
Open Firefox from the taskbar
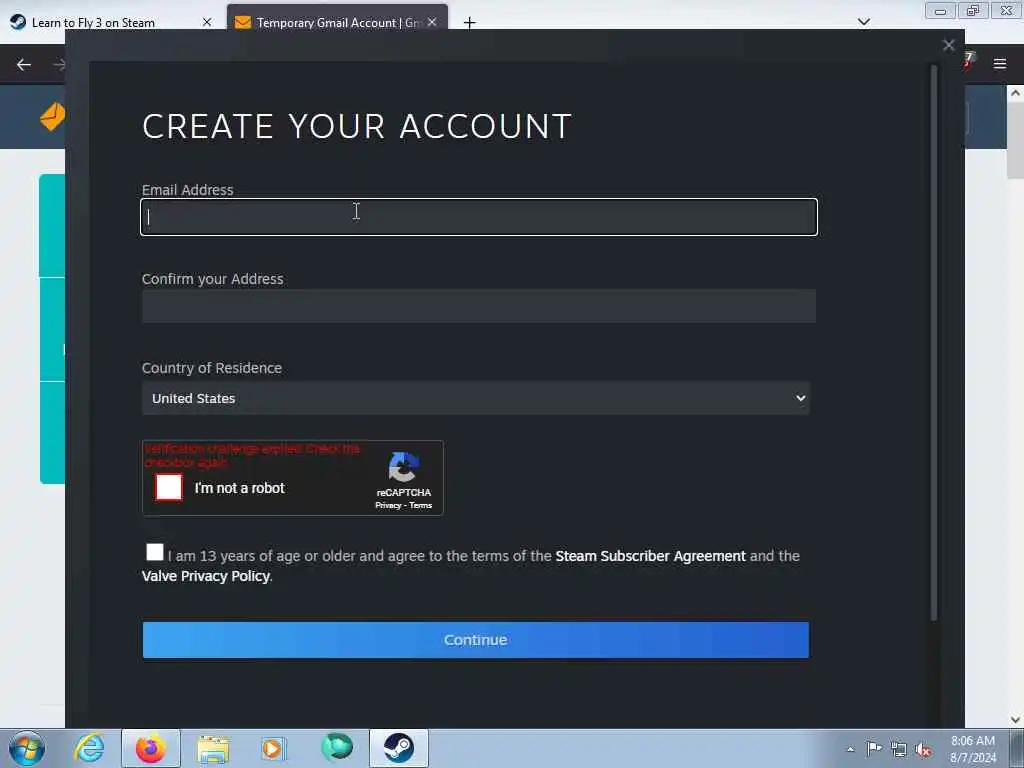(x=150, y=748)
